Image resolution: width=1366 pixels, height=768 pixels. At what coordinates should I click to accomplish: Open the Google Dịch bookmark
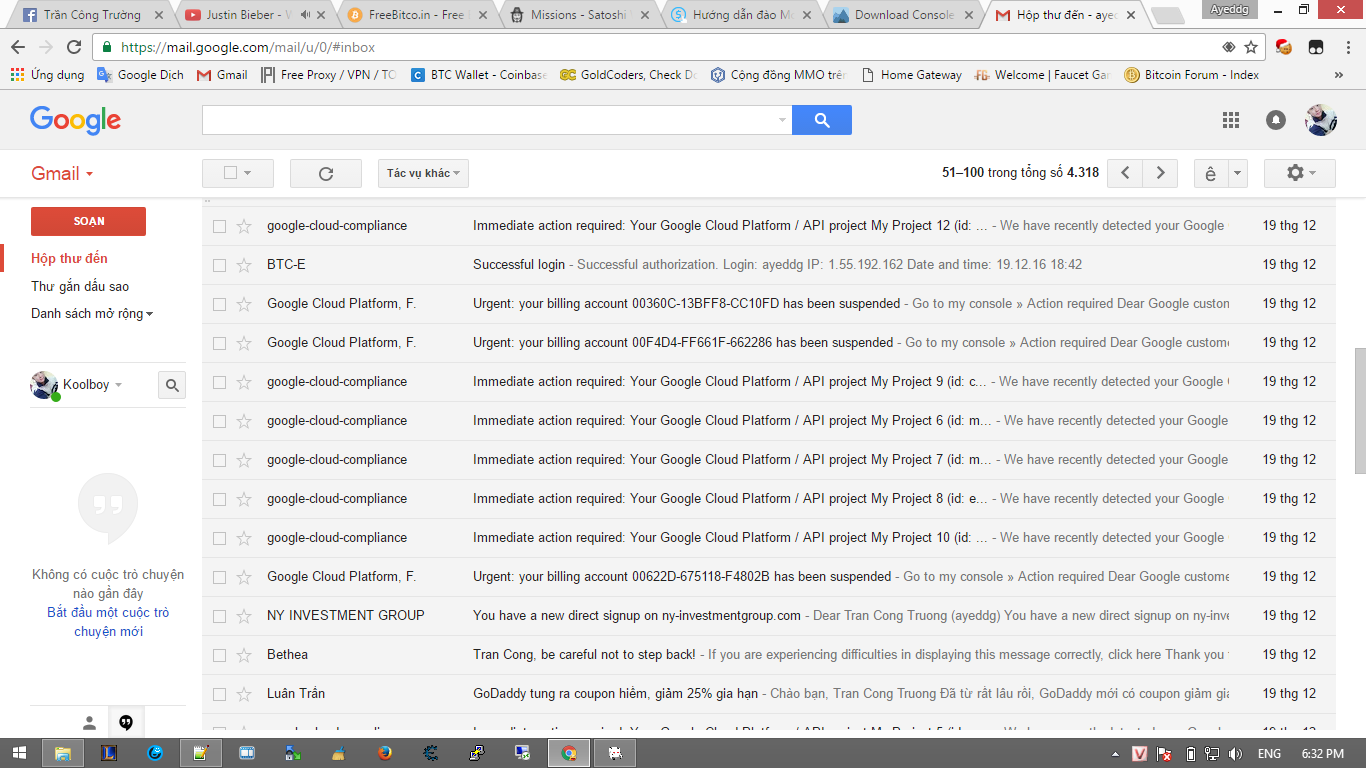click(x=140, y=75)
